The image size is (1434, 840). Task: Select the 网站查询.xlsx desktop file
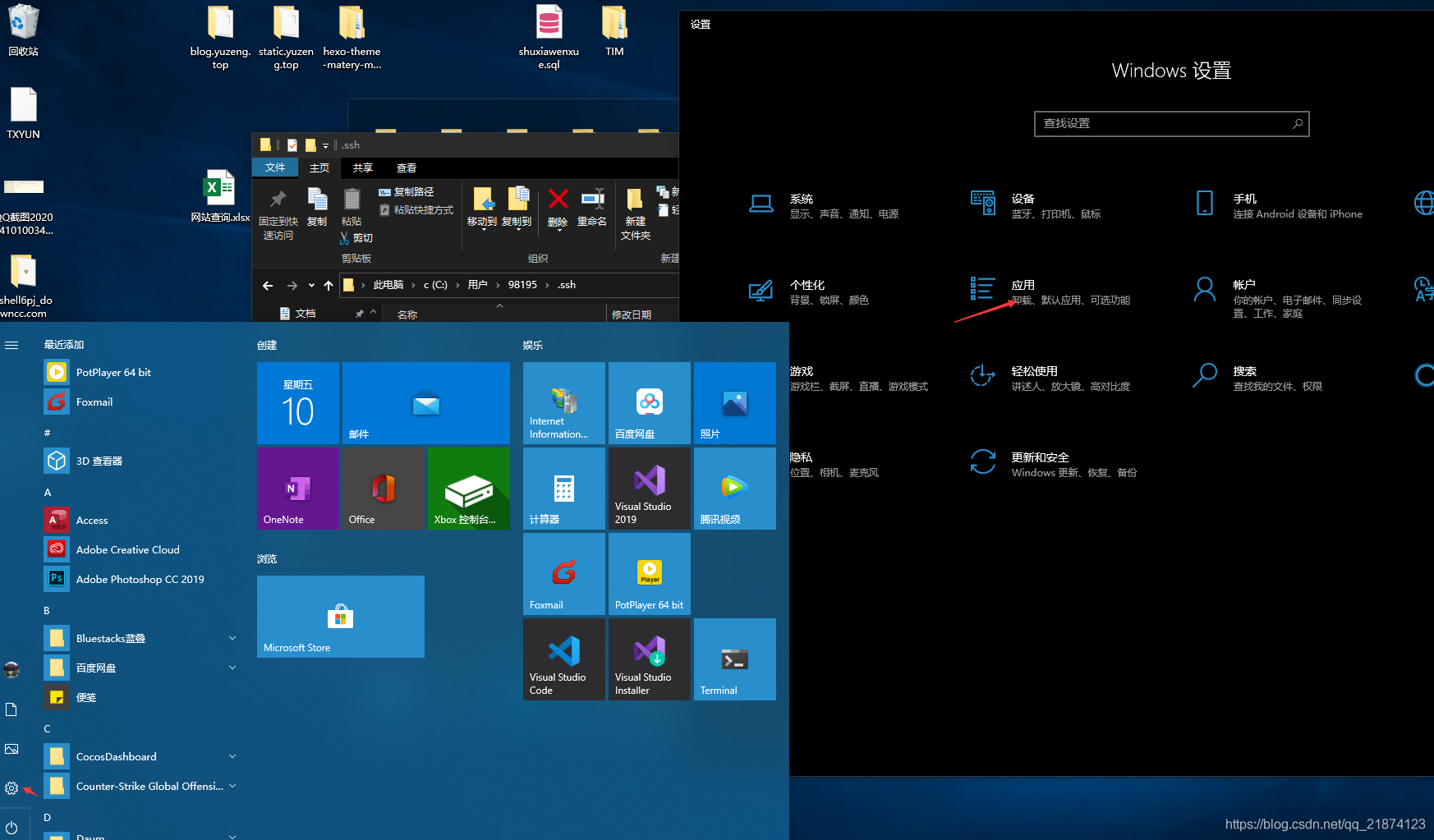tap(220, 195)
